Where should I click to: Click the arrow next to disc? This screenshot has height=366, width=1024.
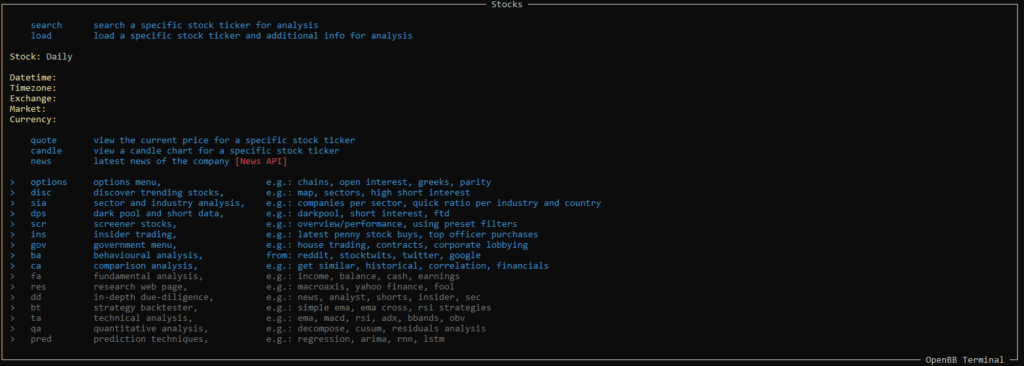tap(12, 193)
